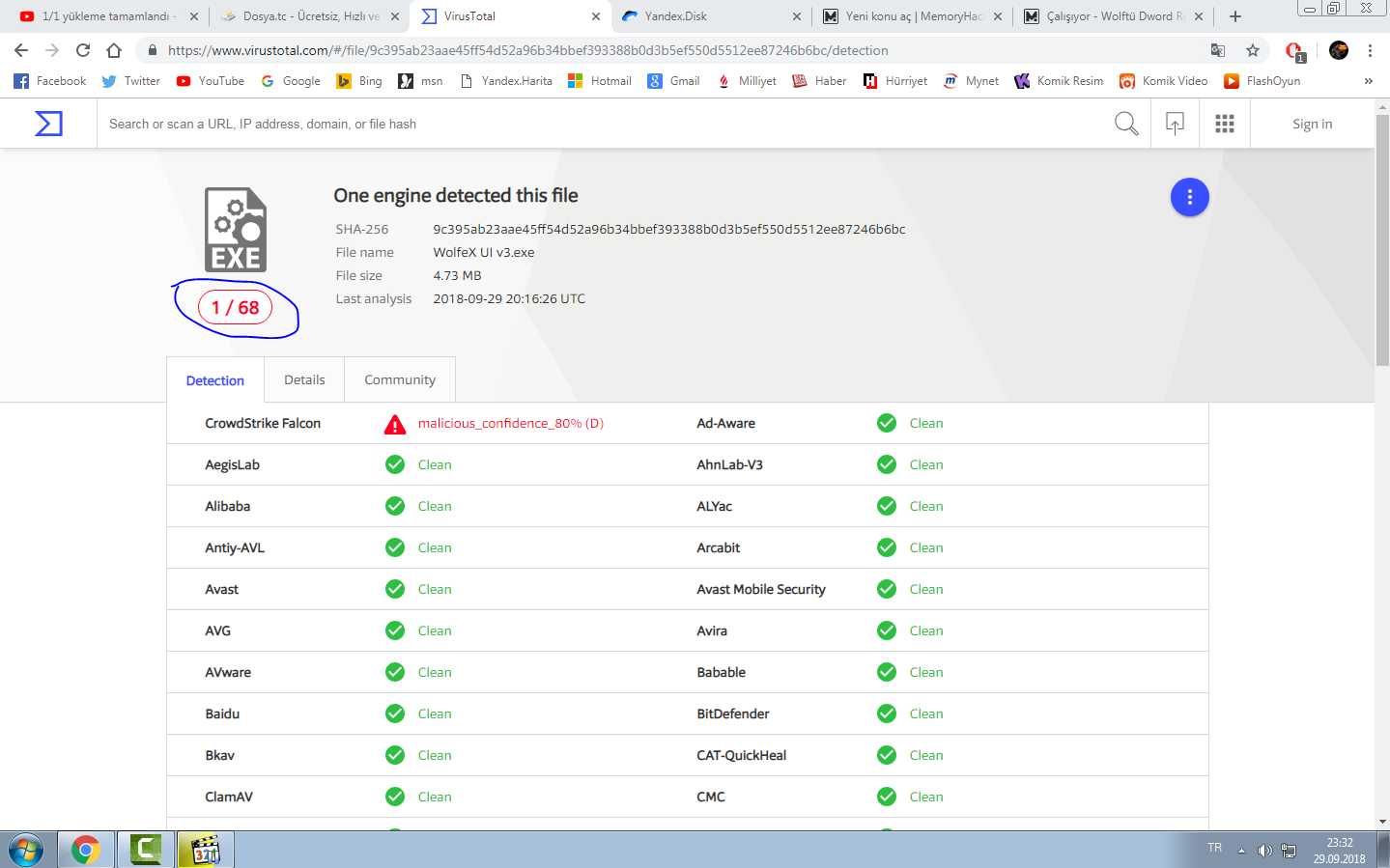Viewport: 1390px width, 868px height.
Task: Click the Show desktop button
Action: [1383, 850]
